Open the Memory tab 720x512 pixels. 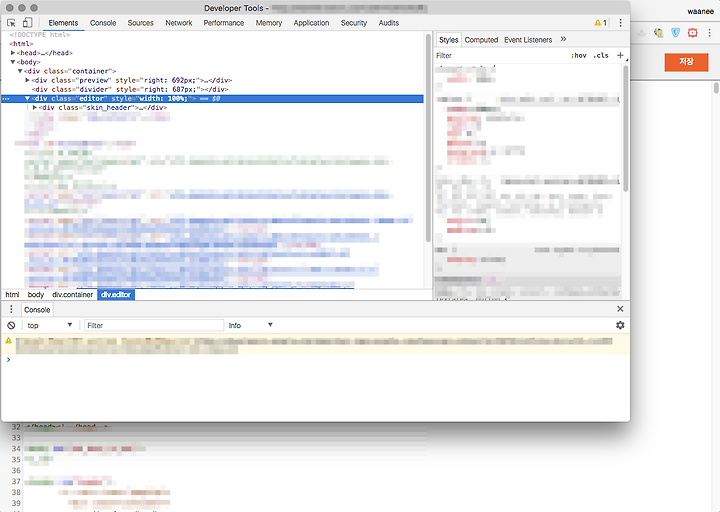(269, 23)
